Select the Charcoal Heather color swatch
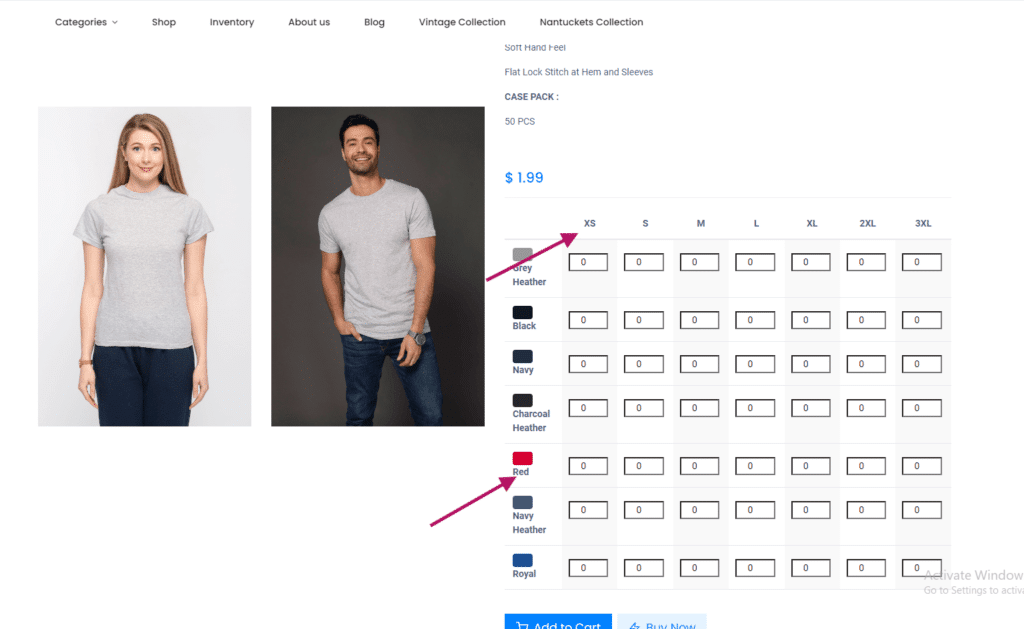This screenshot has height=629, width=1024. click(x=522, y=400)
